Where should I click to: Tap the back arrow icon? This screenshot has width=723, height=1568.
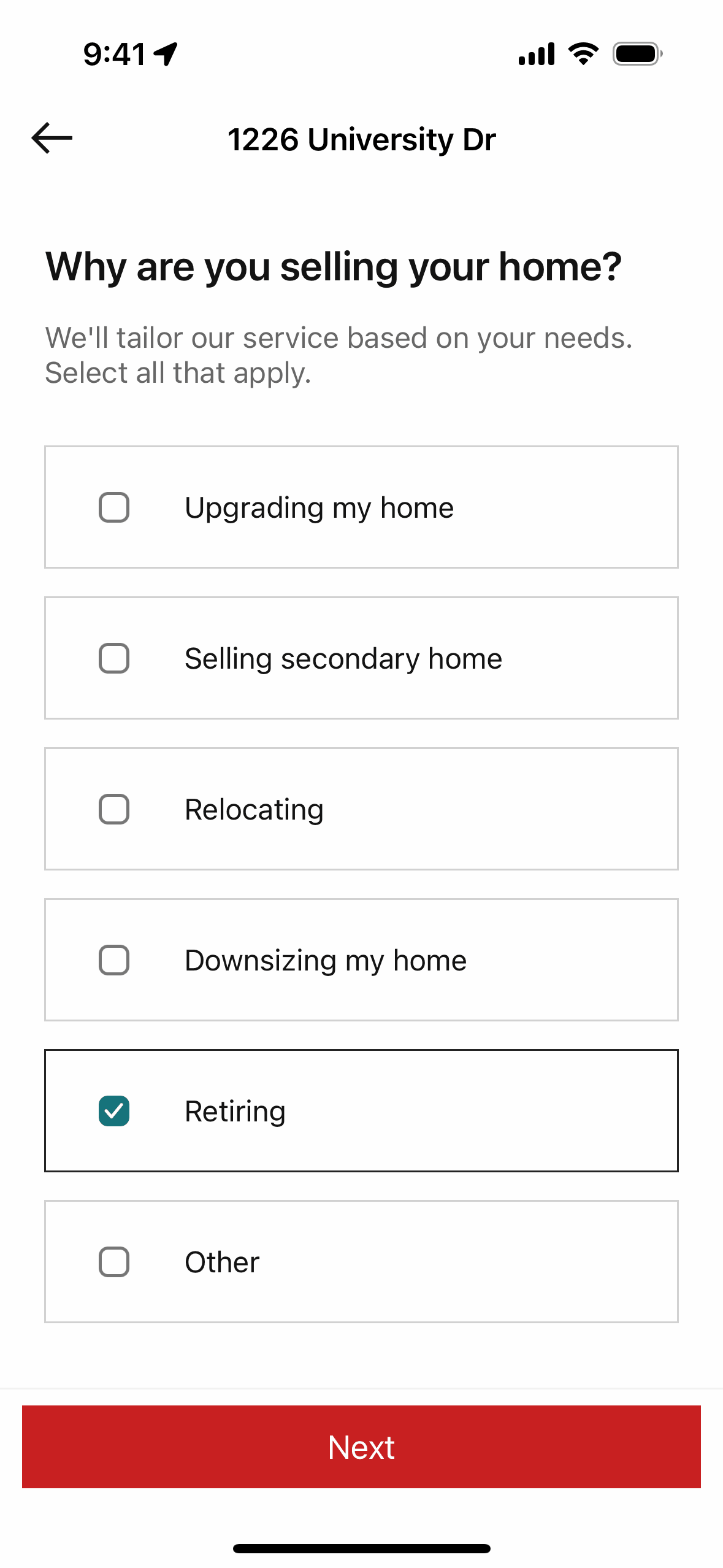(x=52, y=138)
